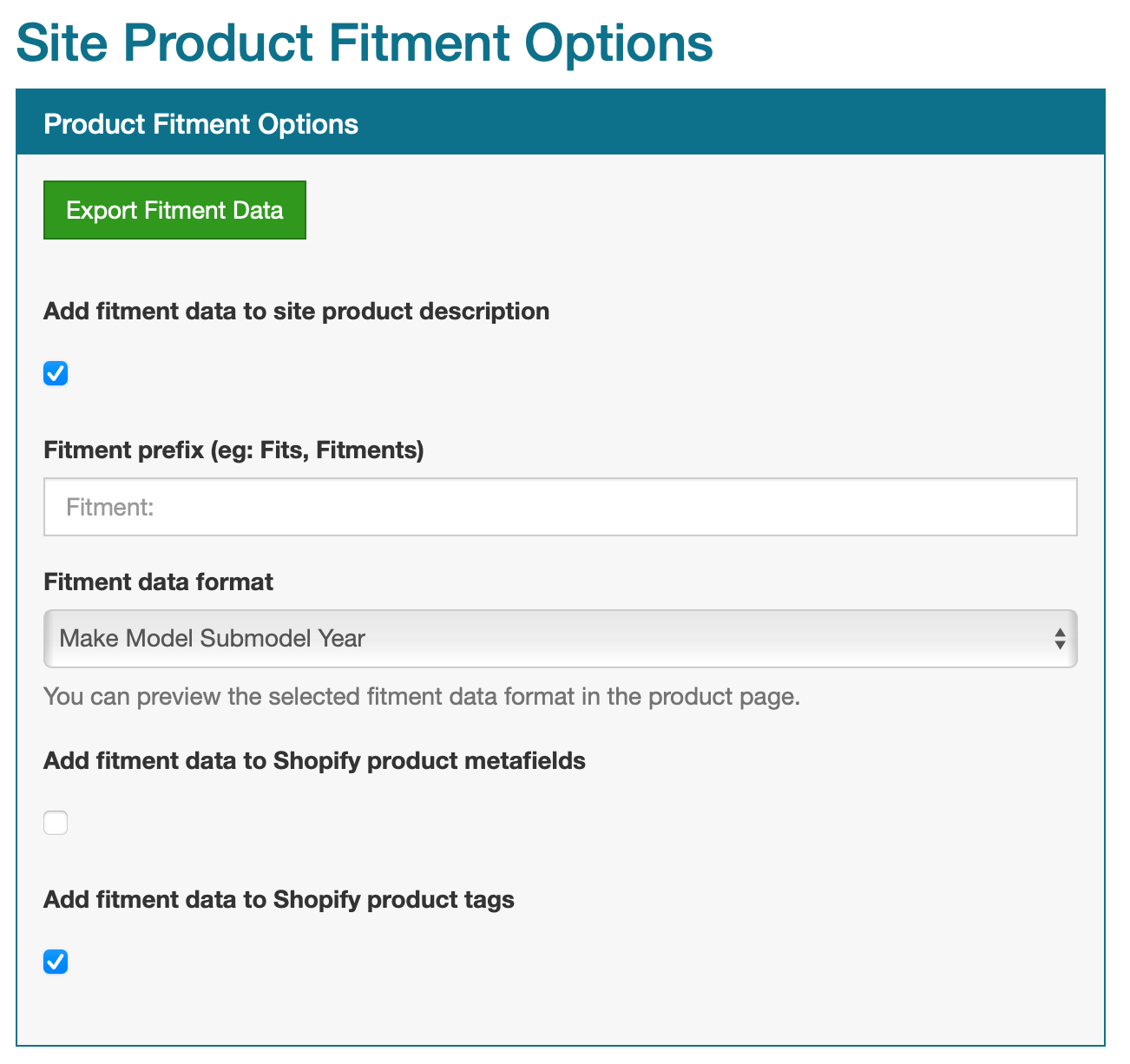Click the blue checkmark under the product tags label
This screenshot has height=1064, width=1130.
pos(56,962)
